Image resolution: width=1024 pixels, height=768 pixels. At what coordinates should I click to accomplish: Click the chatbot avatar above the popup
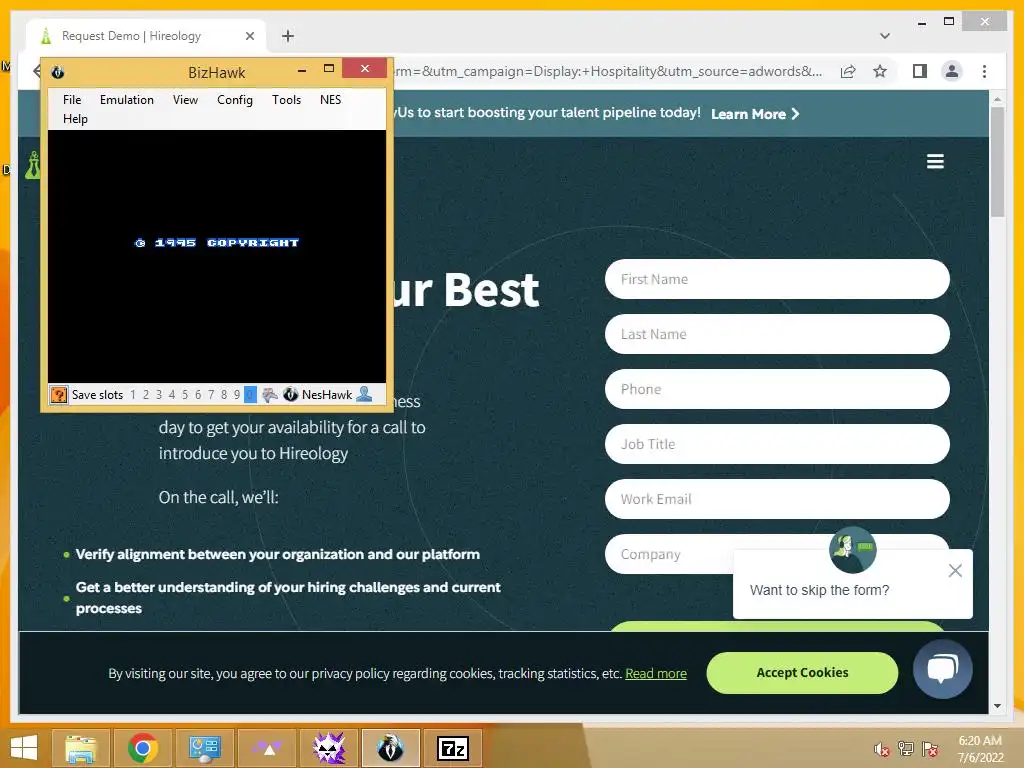tap(852, 550)
